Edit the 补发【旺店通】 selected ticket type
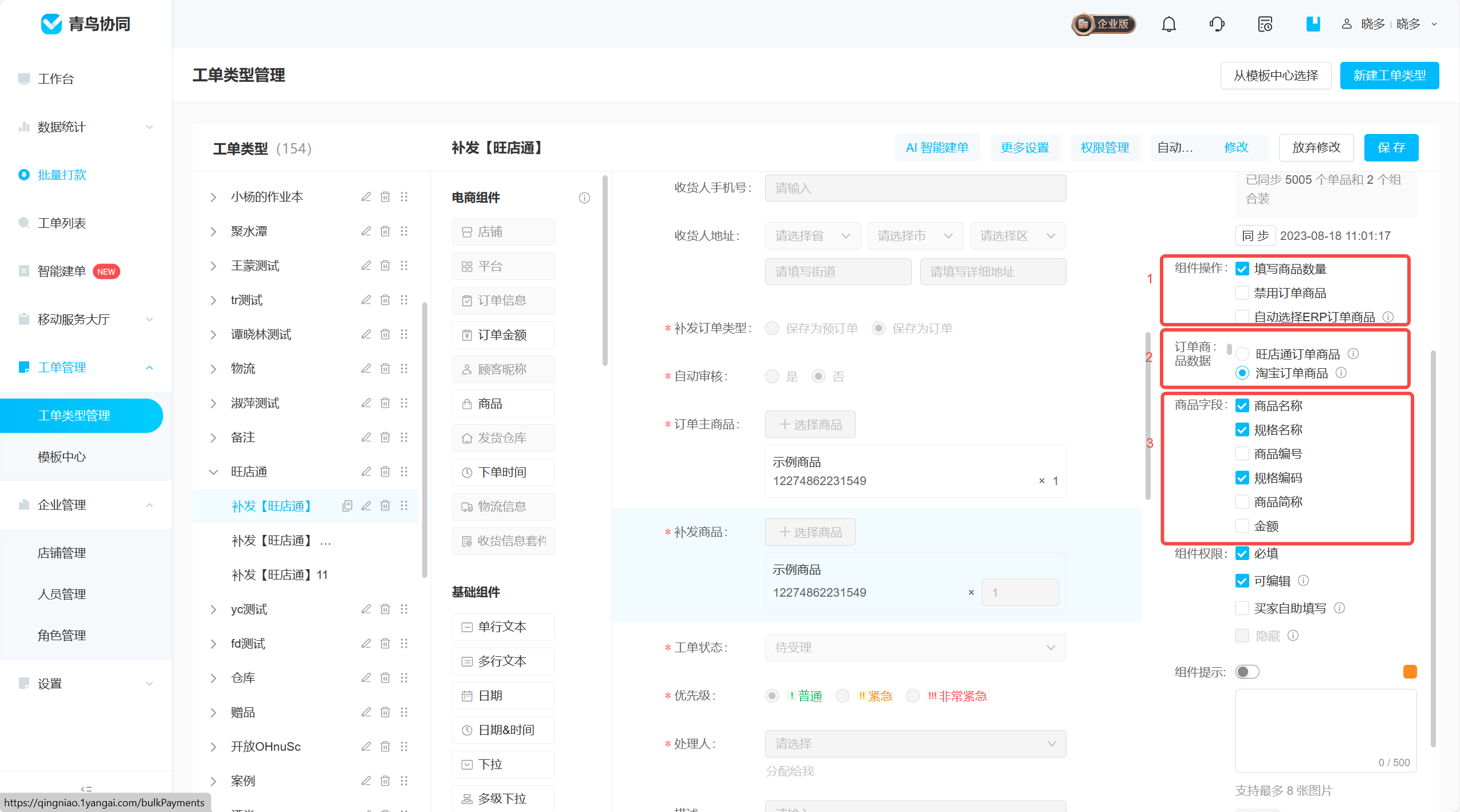 (366, 506)
